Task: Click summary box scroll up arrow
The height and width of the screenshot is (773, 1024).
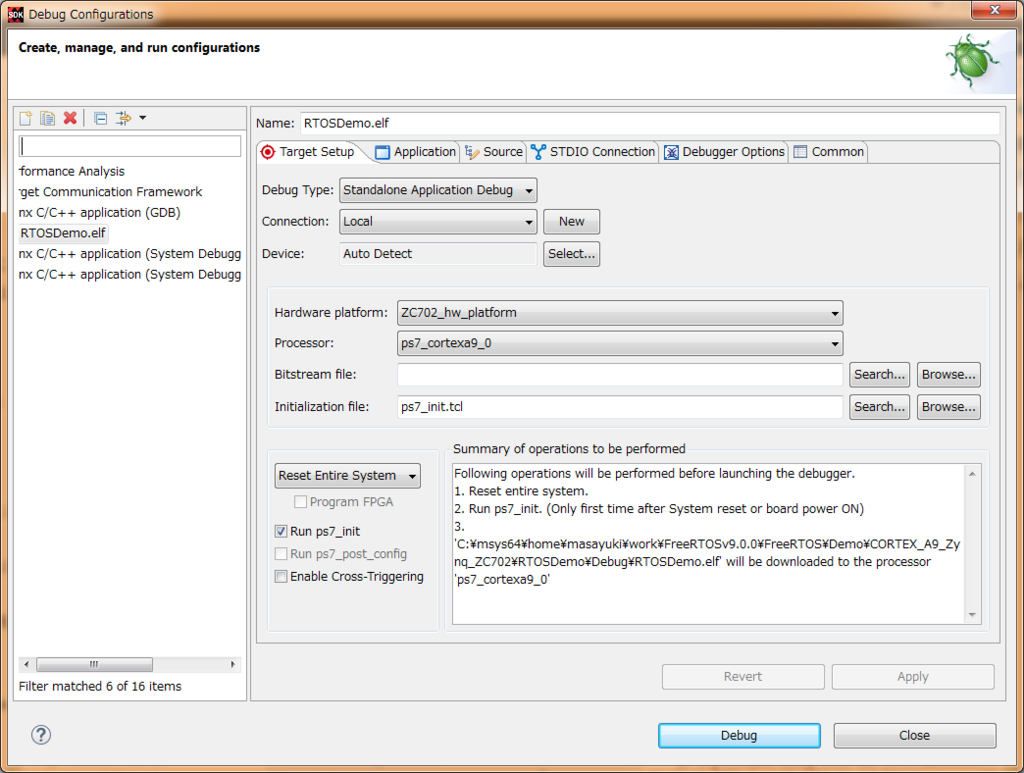Action: coord(972,474)
